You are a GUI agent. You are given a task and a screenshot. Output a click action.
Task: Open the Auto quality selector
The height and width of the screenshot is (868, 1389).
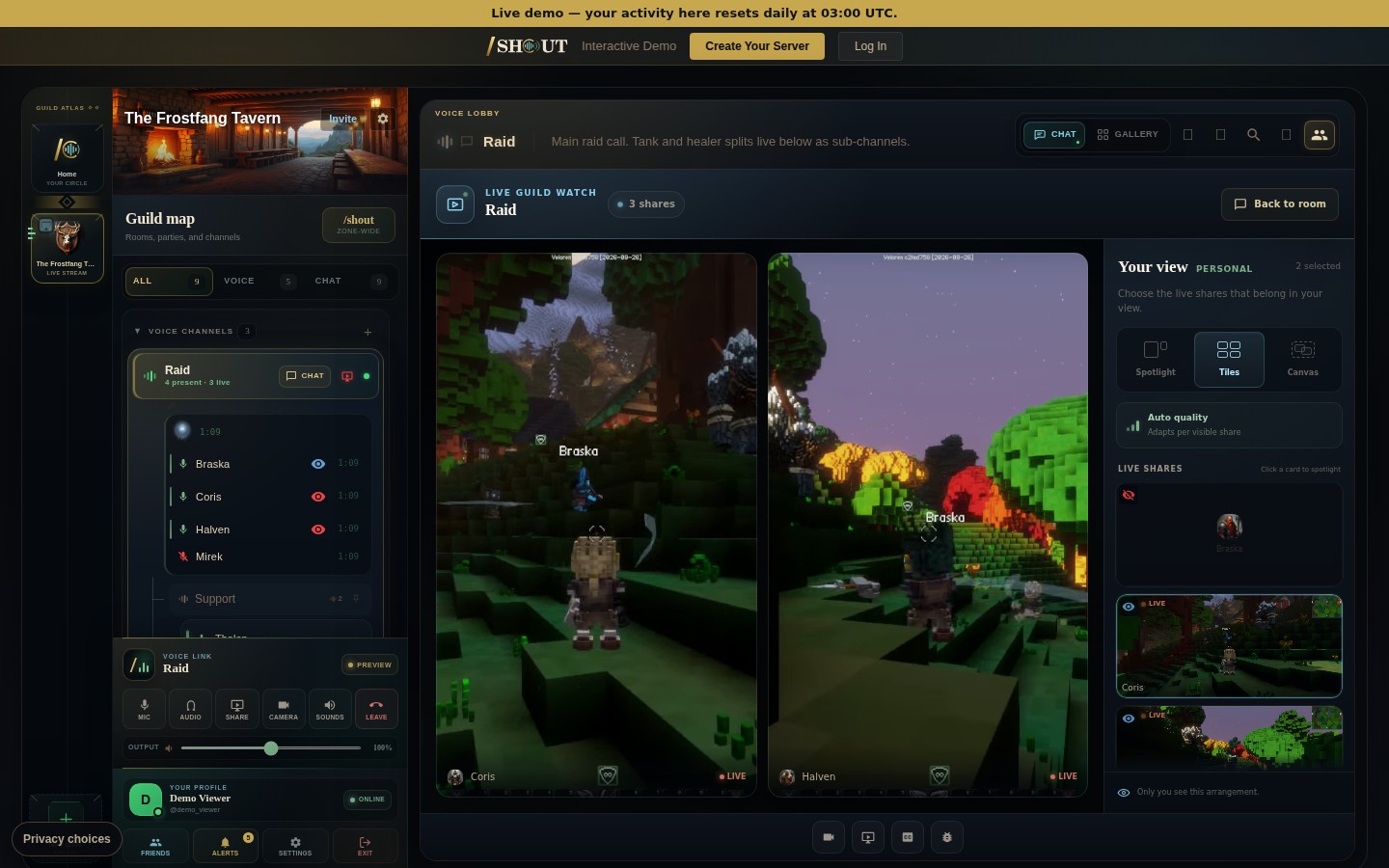click(x=1229, y=424)
